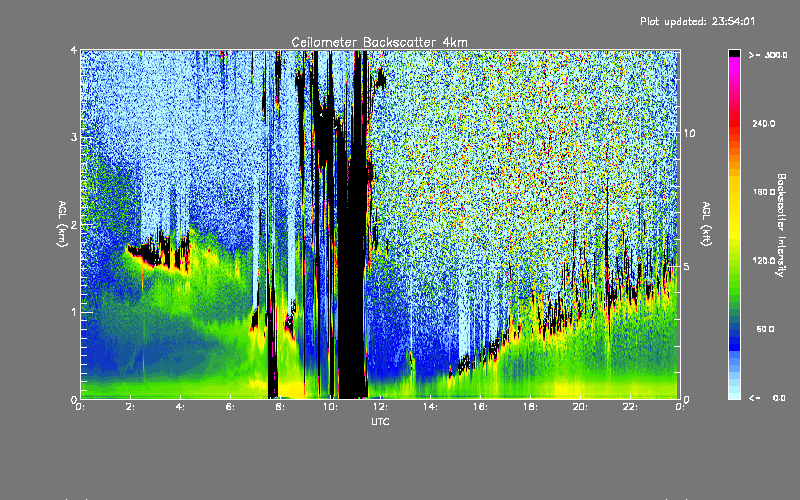
Task: Click the "6:" UTC tick label
Action: 230,407
